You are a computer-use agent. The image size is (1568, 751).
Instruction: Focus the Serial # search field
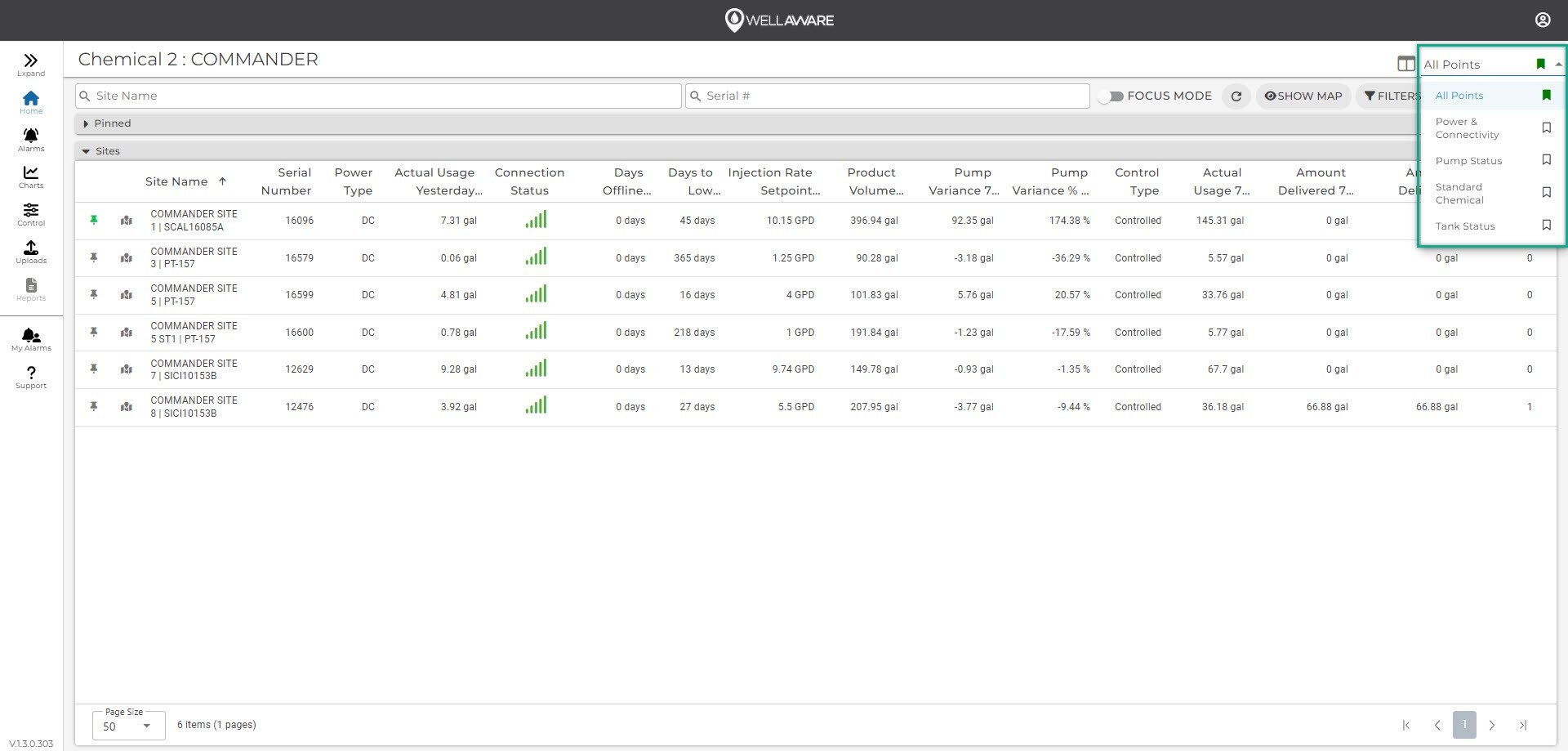(887, 96)
